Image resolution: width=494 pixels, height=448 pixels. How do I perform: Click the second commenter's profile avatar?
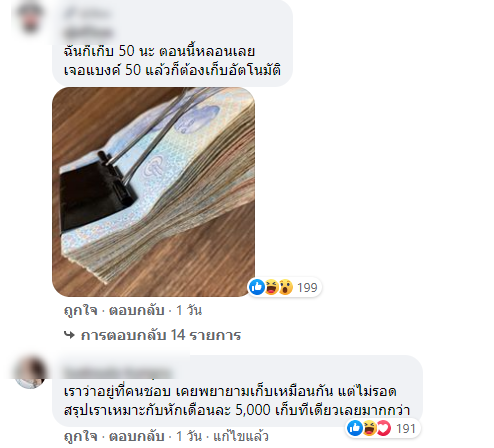[x=31, y=372]
